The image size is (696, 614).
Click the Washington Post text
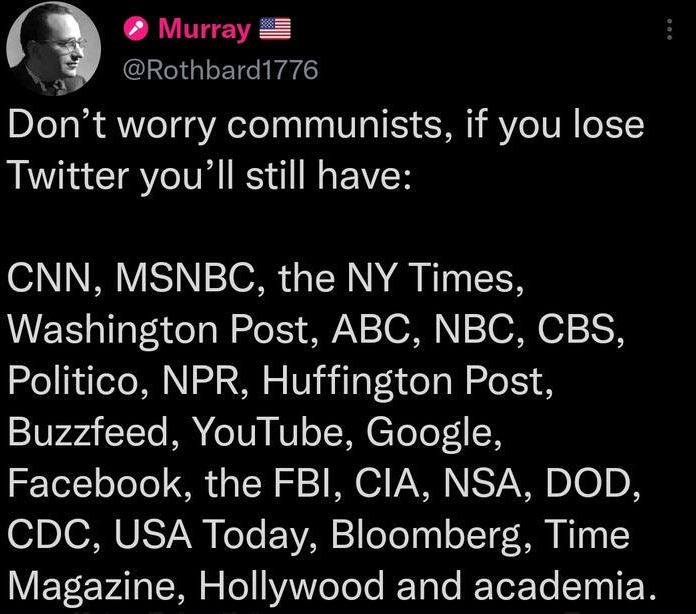(158, 329)
